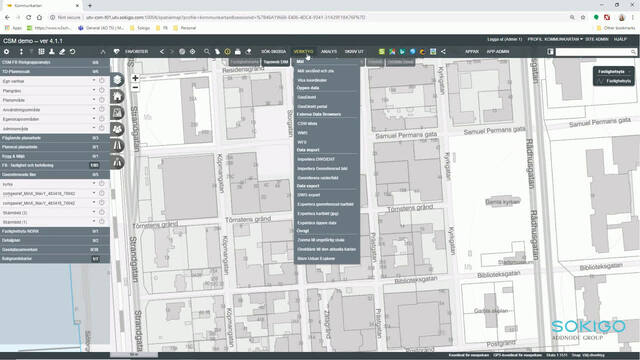Open the Google Maps shortcut icon
The image size is (640, 360).
click(x=392, y=52)
